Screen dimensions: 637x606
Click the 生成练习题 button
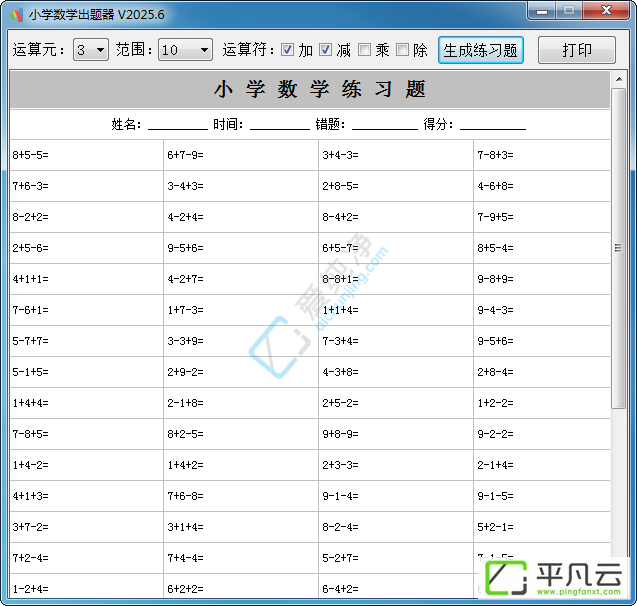coord(481,50)
